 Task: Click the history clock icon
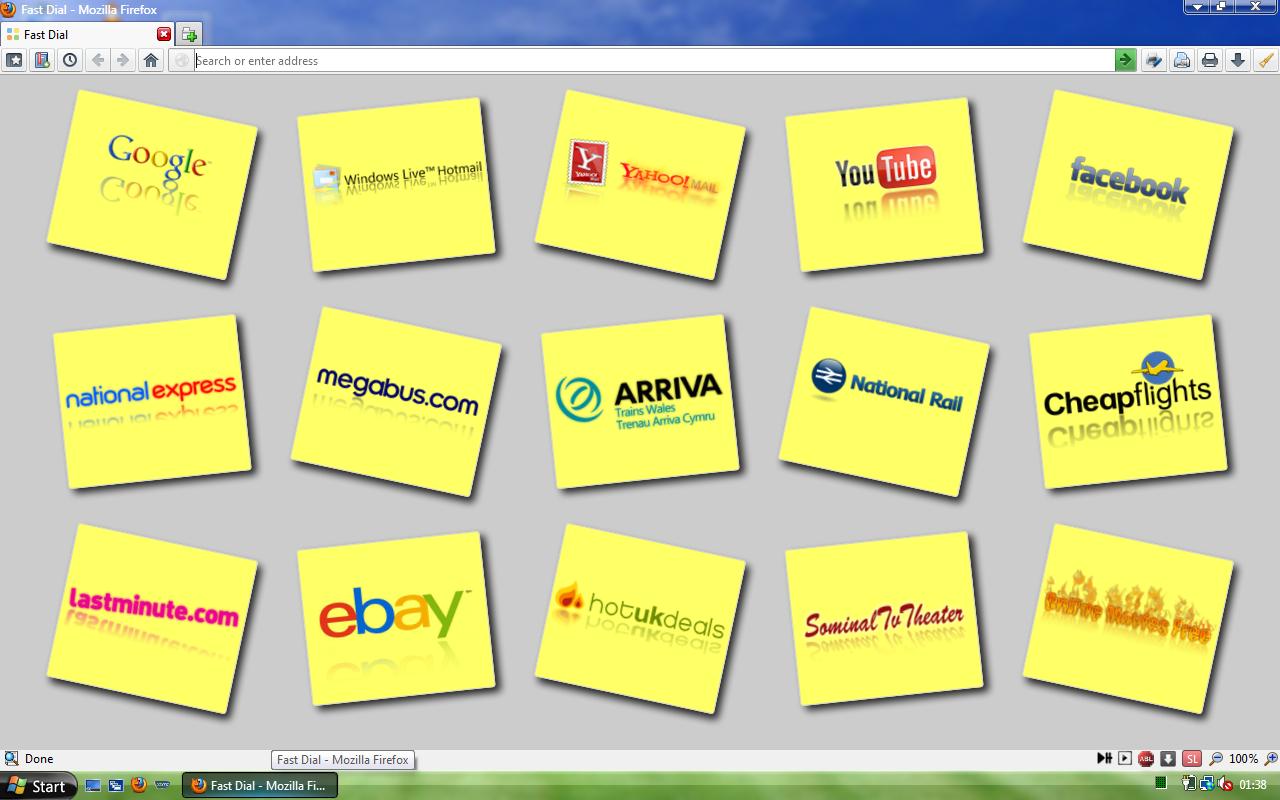[70, 60]
